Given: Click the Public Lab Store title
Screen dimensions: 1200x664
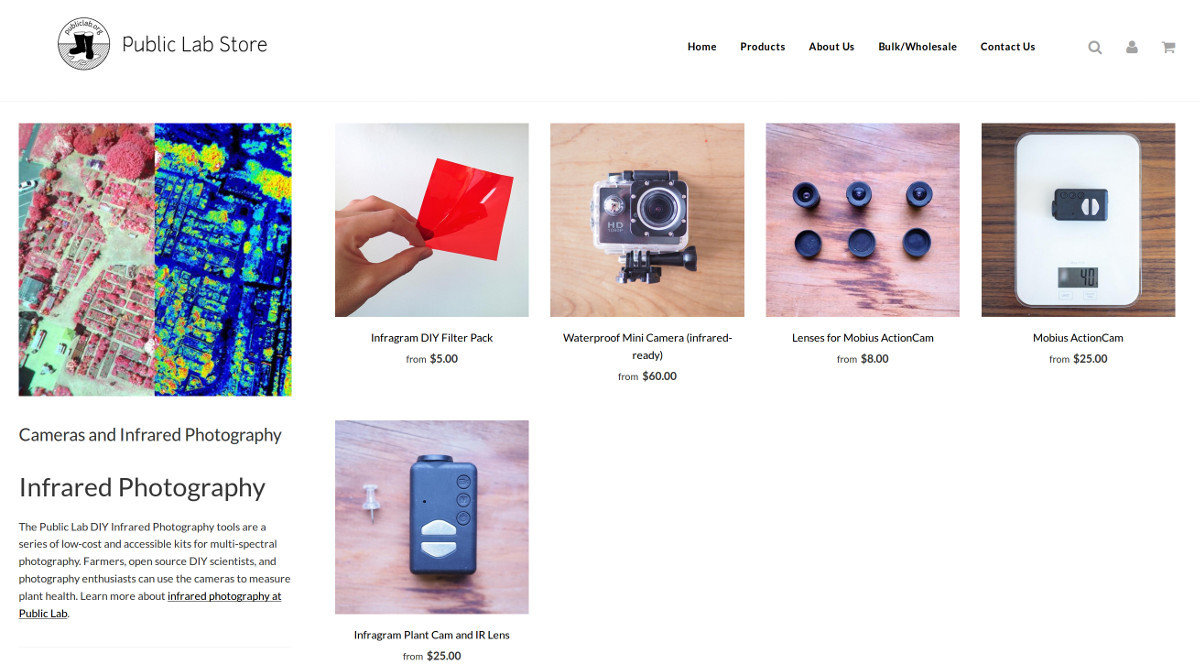Looking at the screenshot, I should [194, 45].
